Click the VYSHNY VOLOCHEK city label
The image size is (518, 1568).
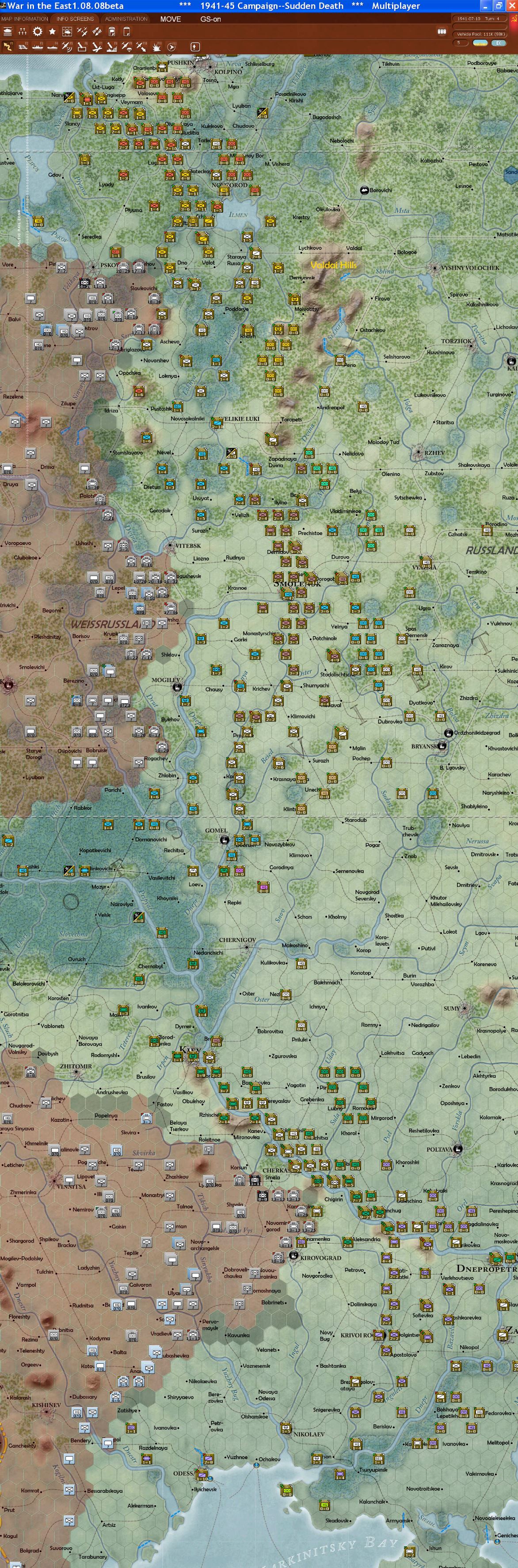point(470,268)
